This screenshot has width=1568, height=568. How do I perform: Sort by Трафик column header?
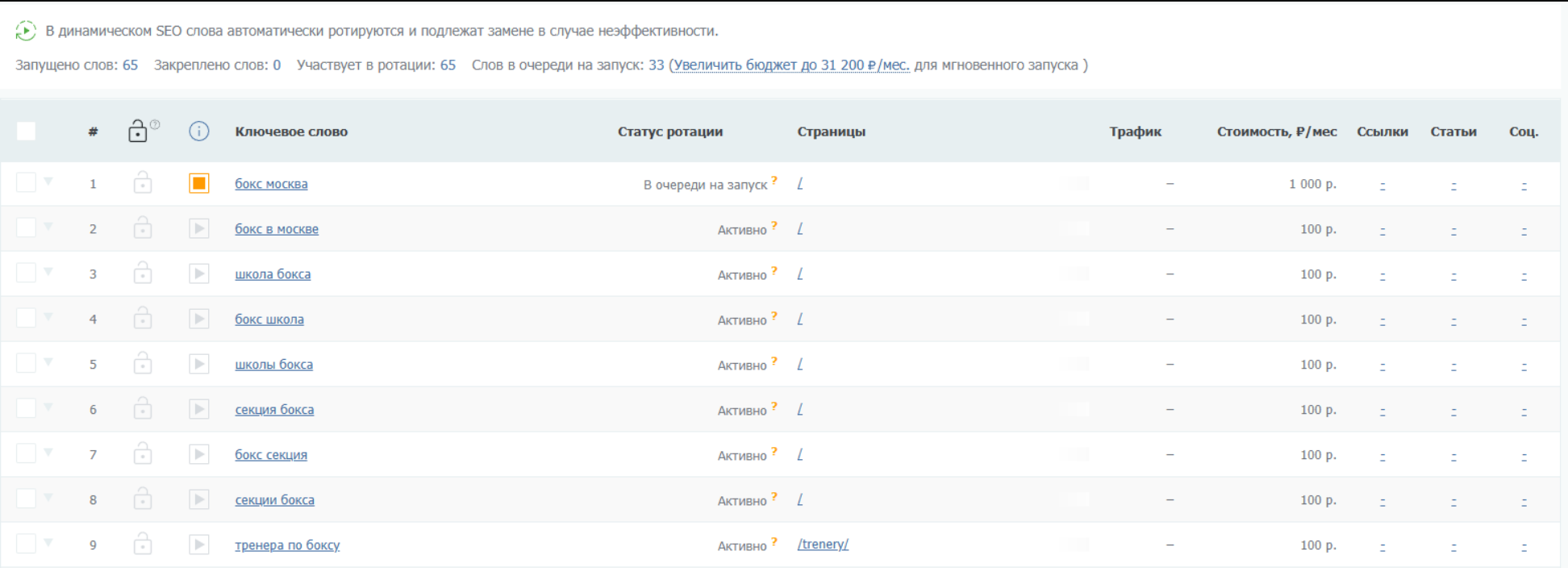click(x=1136, y=132)
